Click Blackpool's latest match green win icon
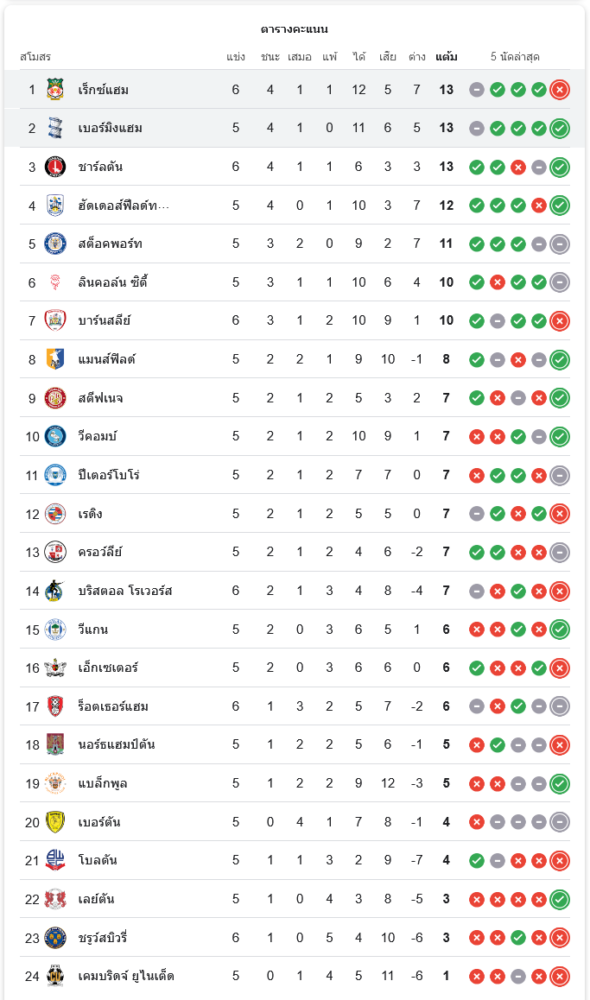The height and width of the screenshot is (1000, 590). (x=559, y=783)
